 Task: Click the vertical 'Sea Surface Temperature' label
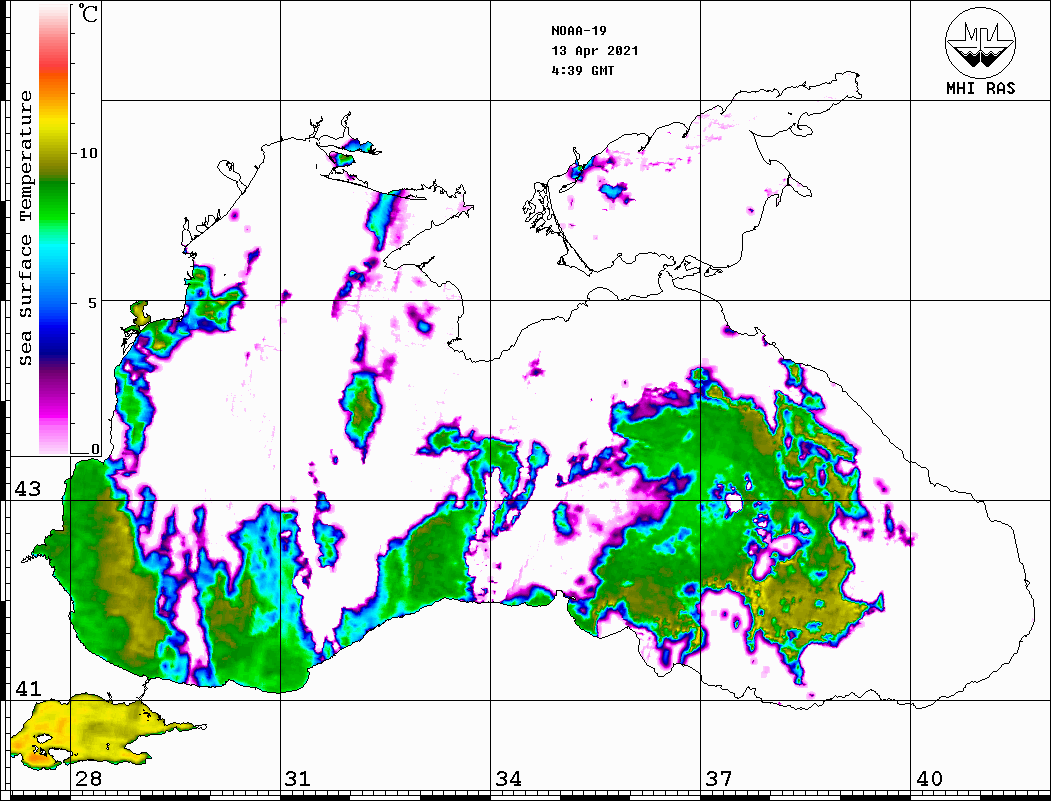pyautogui.click(x=25, y=228)
